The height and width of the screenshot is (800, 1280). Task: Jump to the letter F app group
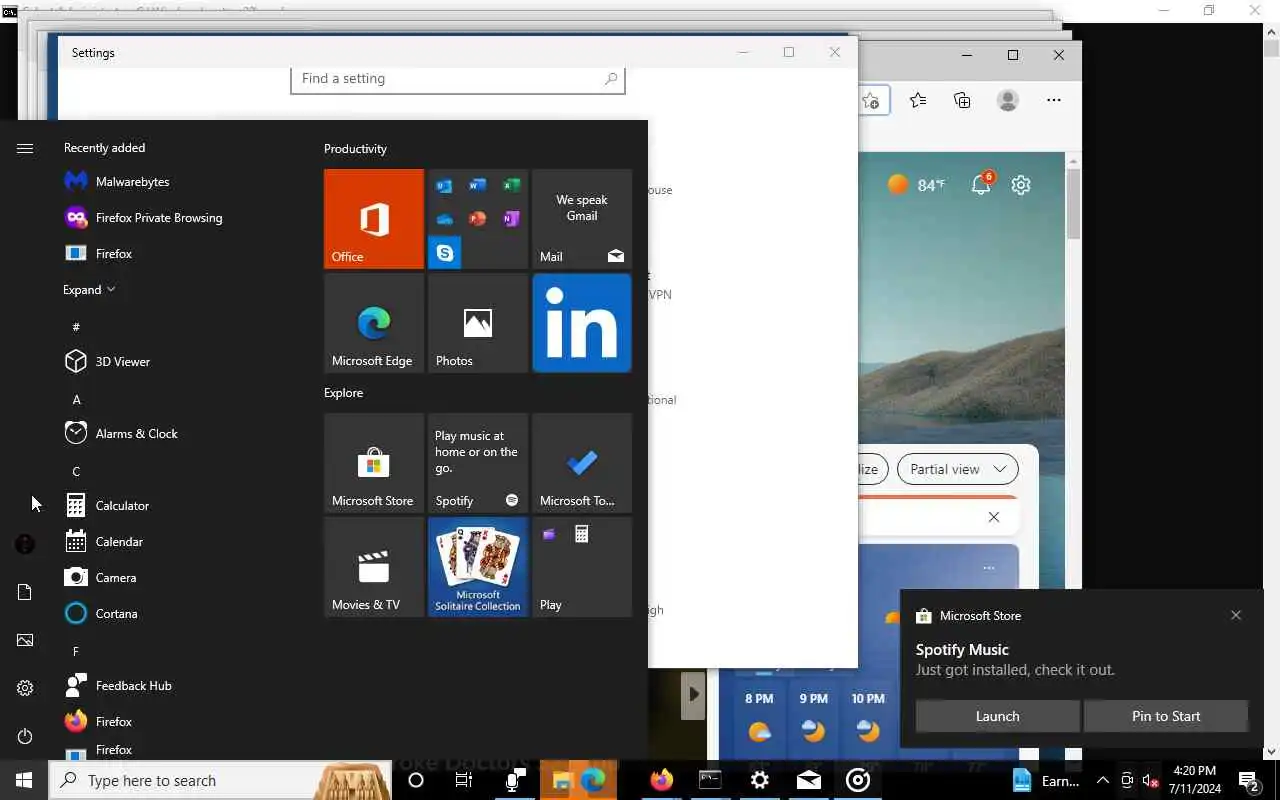pos(76,651)
